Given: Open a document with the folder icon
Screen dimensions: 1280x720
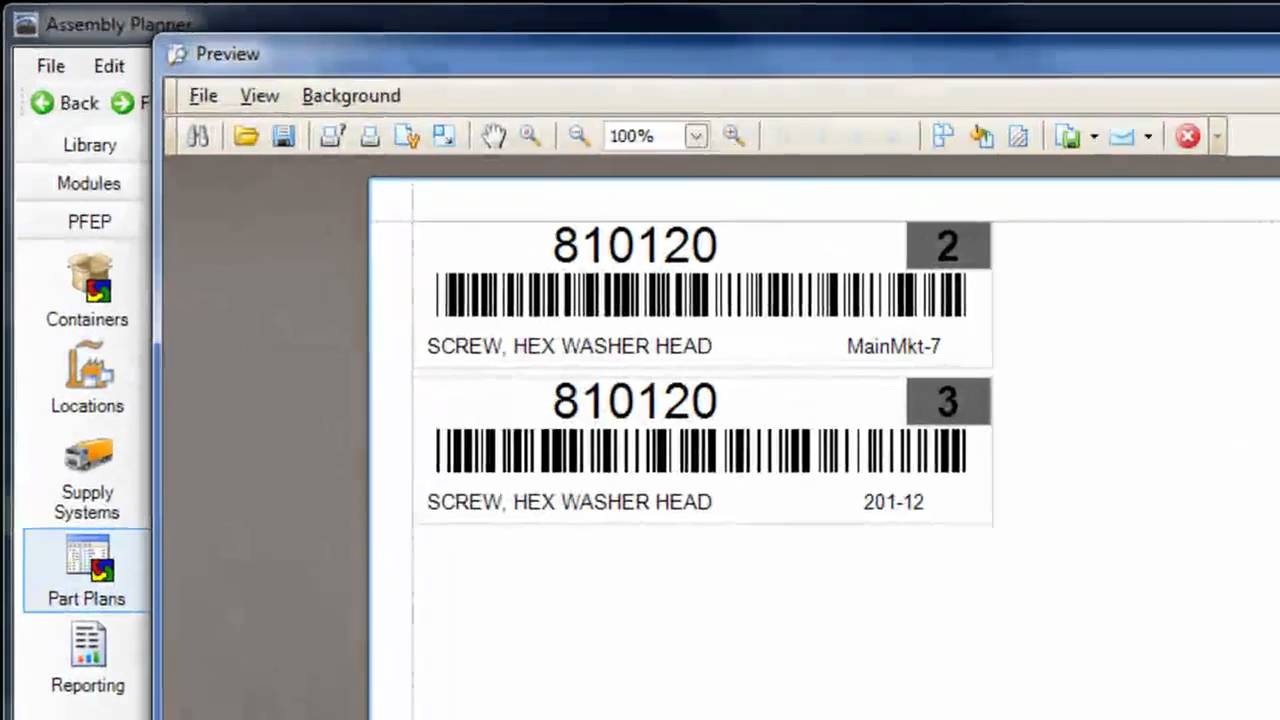Looking at the screenshot, I should coord(246,136).
